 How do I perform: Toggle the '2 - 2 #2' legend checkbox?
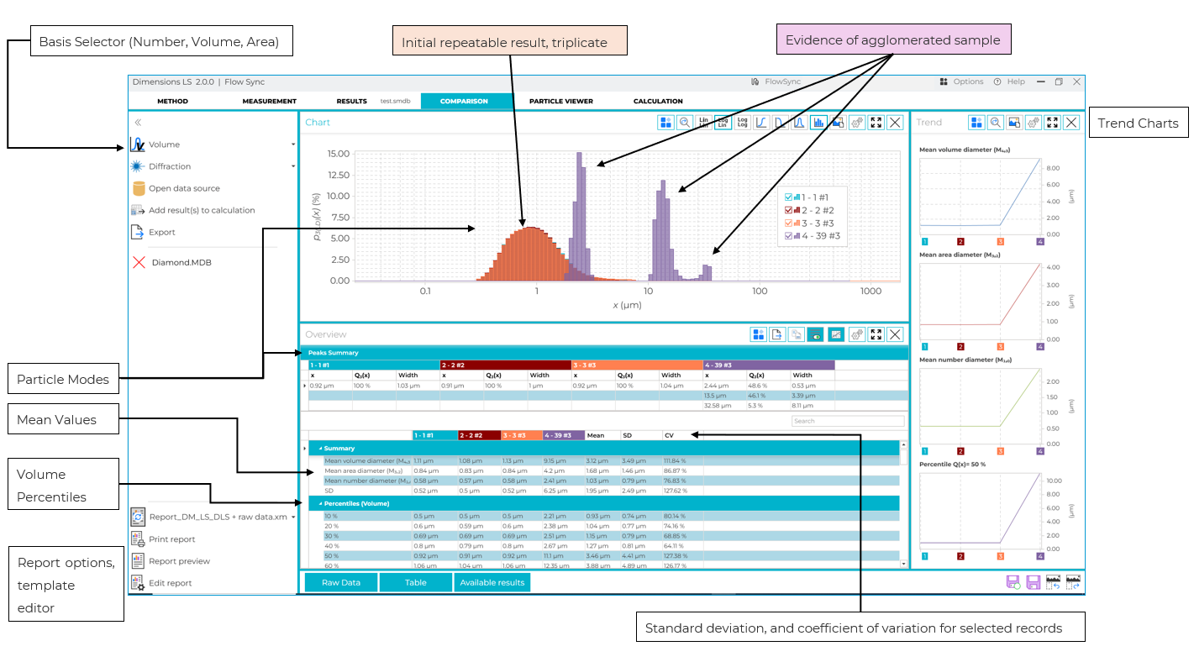789,211
